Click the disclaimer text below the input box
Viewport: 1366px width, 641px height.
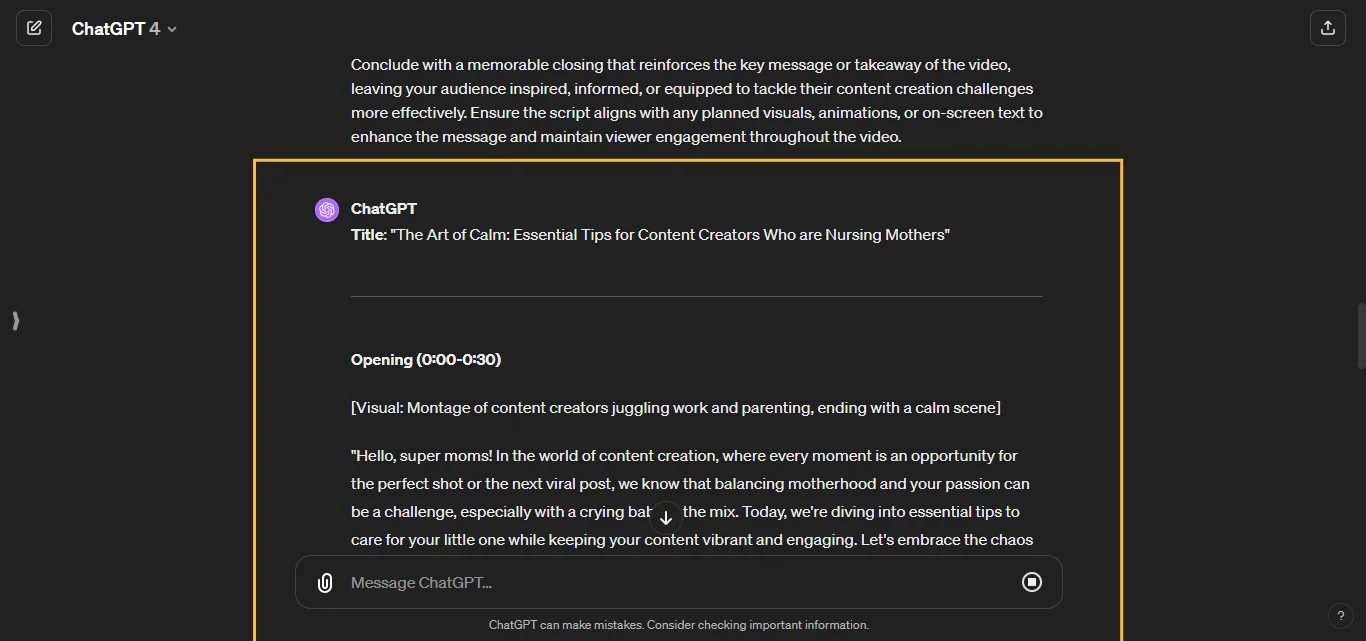click(679, 624)
